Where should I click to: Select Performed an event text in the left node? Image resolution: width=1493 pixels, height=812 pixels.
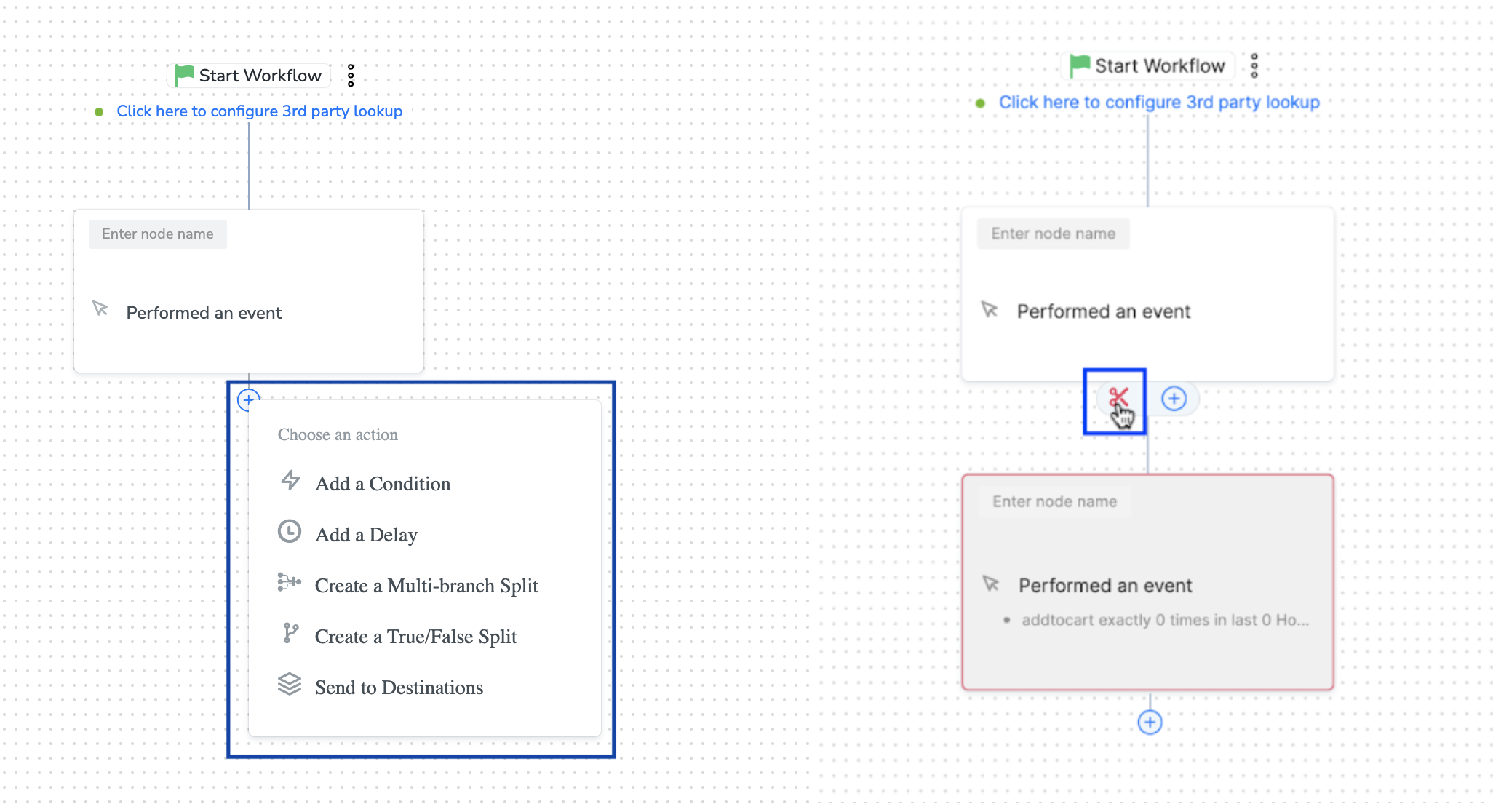click(204, 313)
